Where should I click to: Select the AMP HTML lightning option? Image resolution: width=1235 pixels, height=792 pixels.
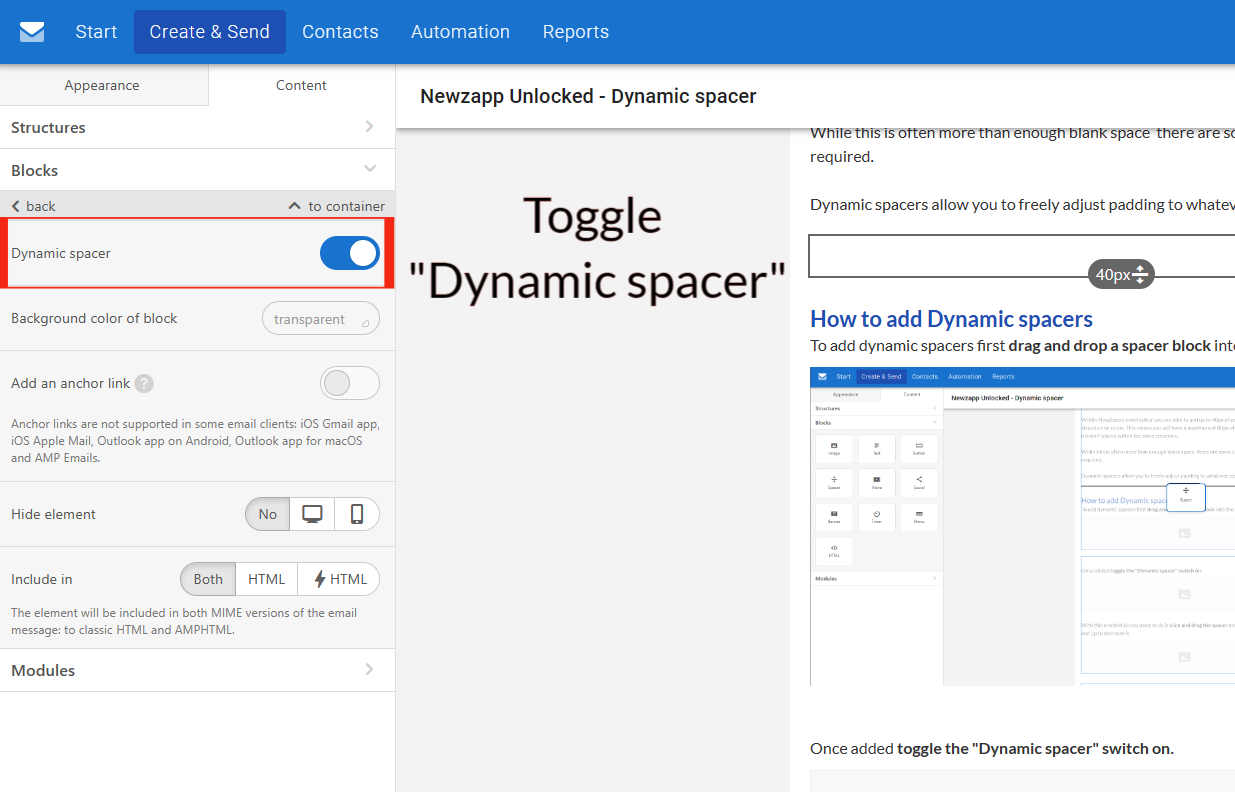[339, 580]
